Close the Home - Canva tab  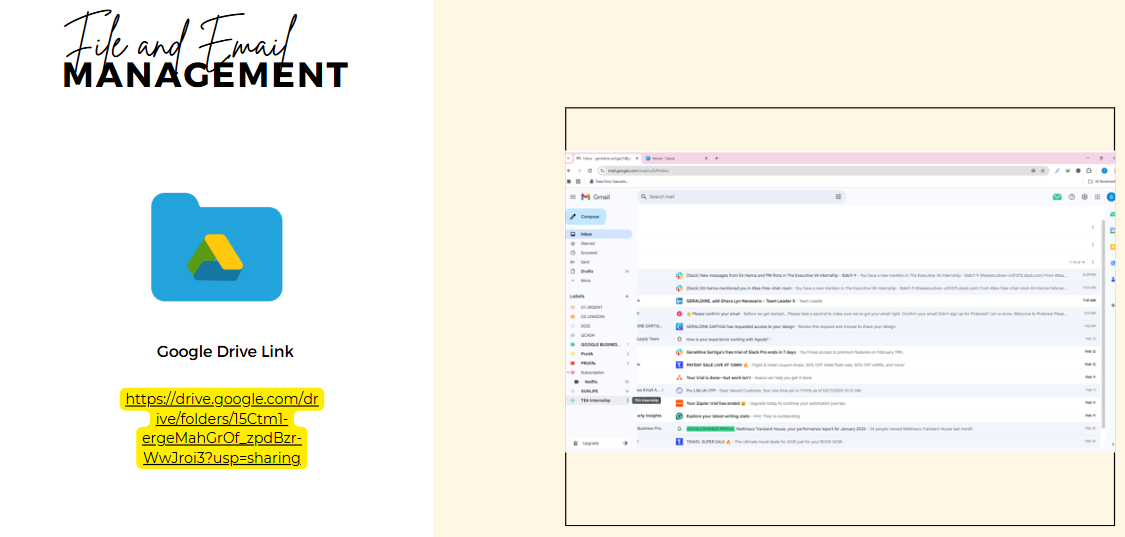(x=706, y=158)
